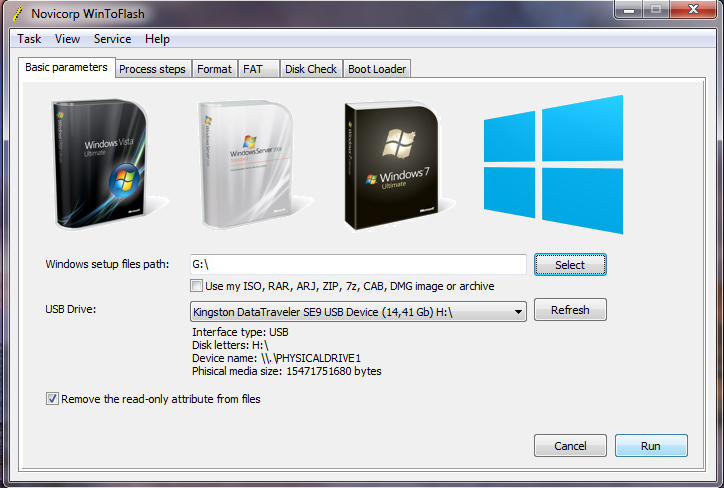This screenshot has width=724, height=488.
Task: Click Select to browse setup files
Action: pyautogui.click(x=570, y=265)
